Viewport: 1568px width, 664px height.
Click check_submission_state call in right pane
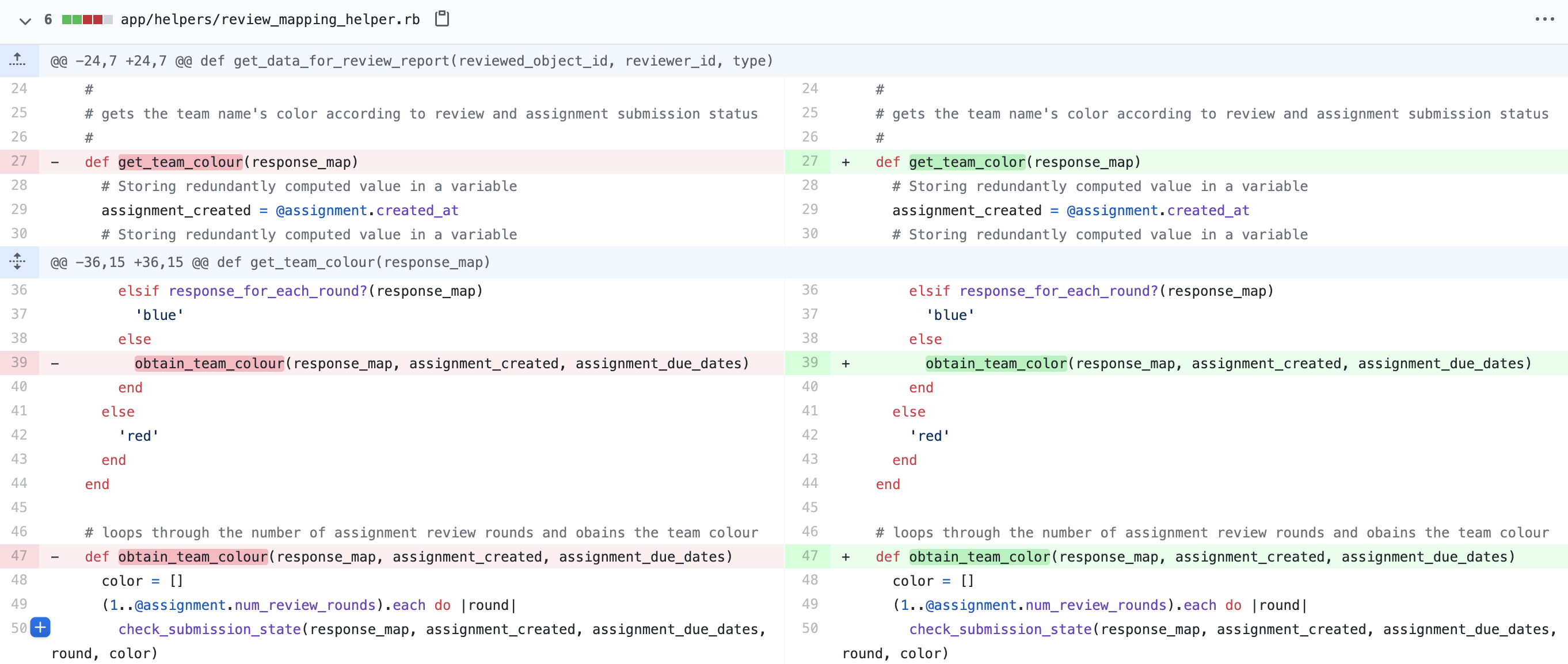(x=1000, y=629)
